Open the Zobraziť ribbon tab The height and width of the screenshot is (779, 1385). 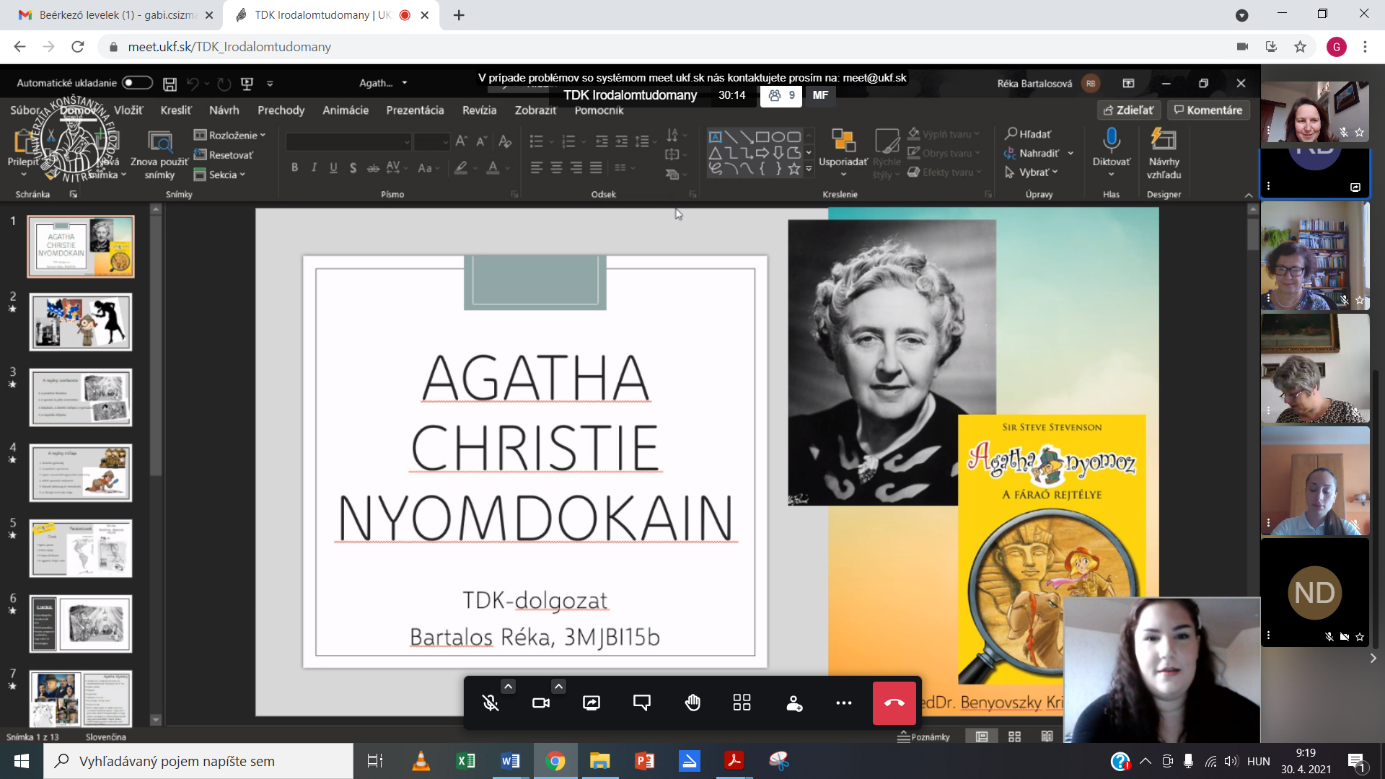[x=535, y=110]
